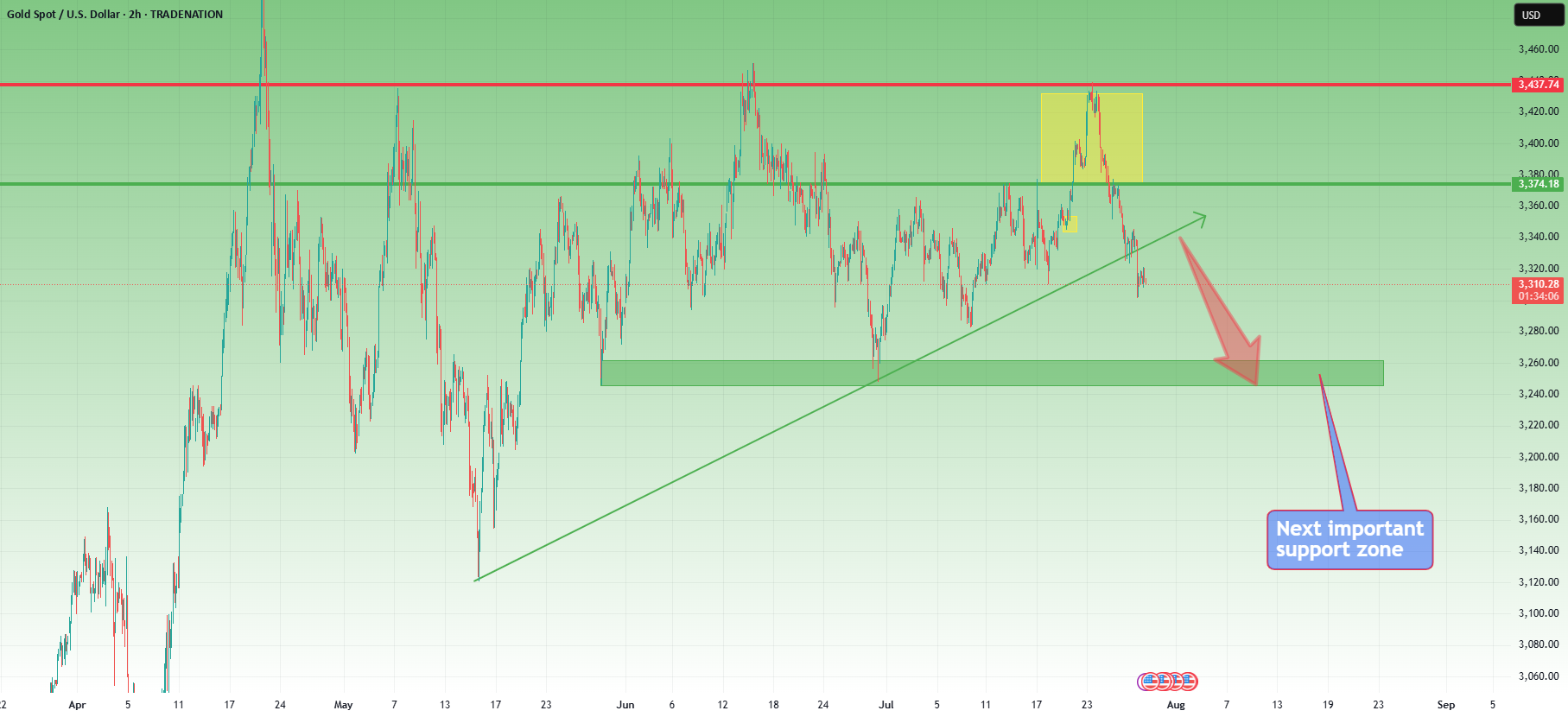The height and width of the screenshot is (717, 1568).
Task: Click the 3,200.00 level on the price axis
Action: [1539, 456]
